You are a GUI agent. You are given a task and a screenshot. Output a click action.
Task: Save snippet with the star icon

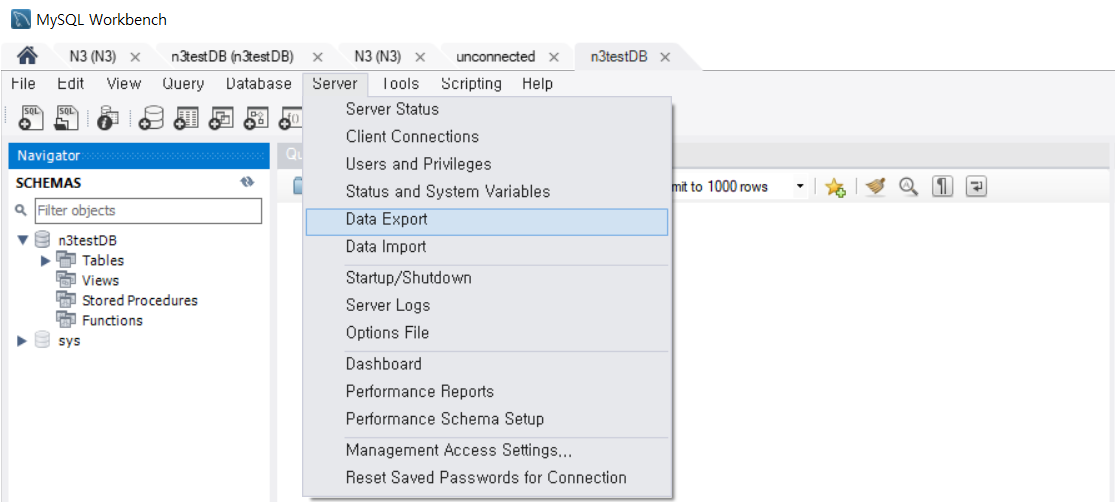tap(835, 187)
